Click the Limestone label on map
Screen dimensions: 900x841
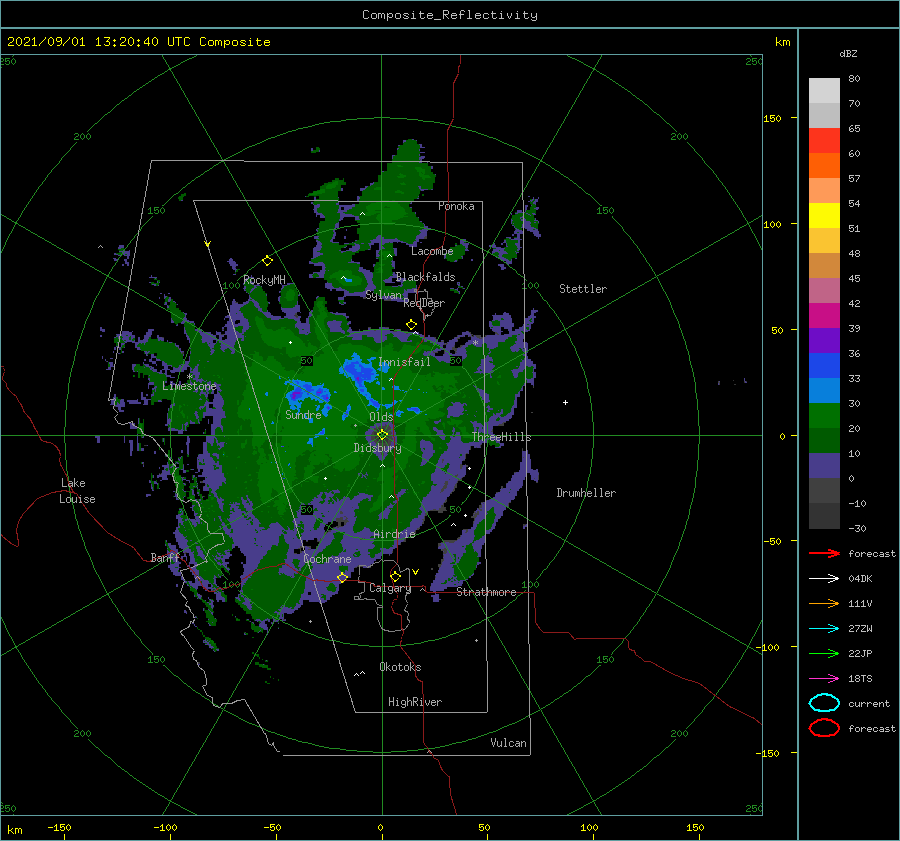pos(189,386)
